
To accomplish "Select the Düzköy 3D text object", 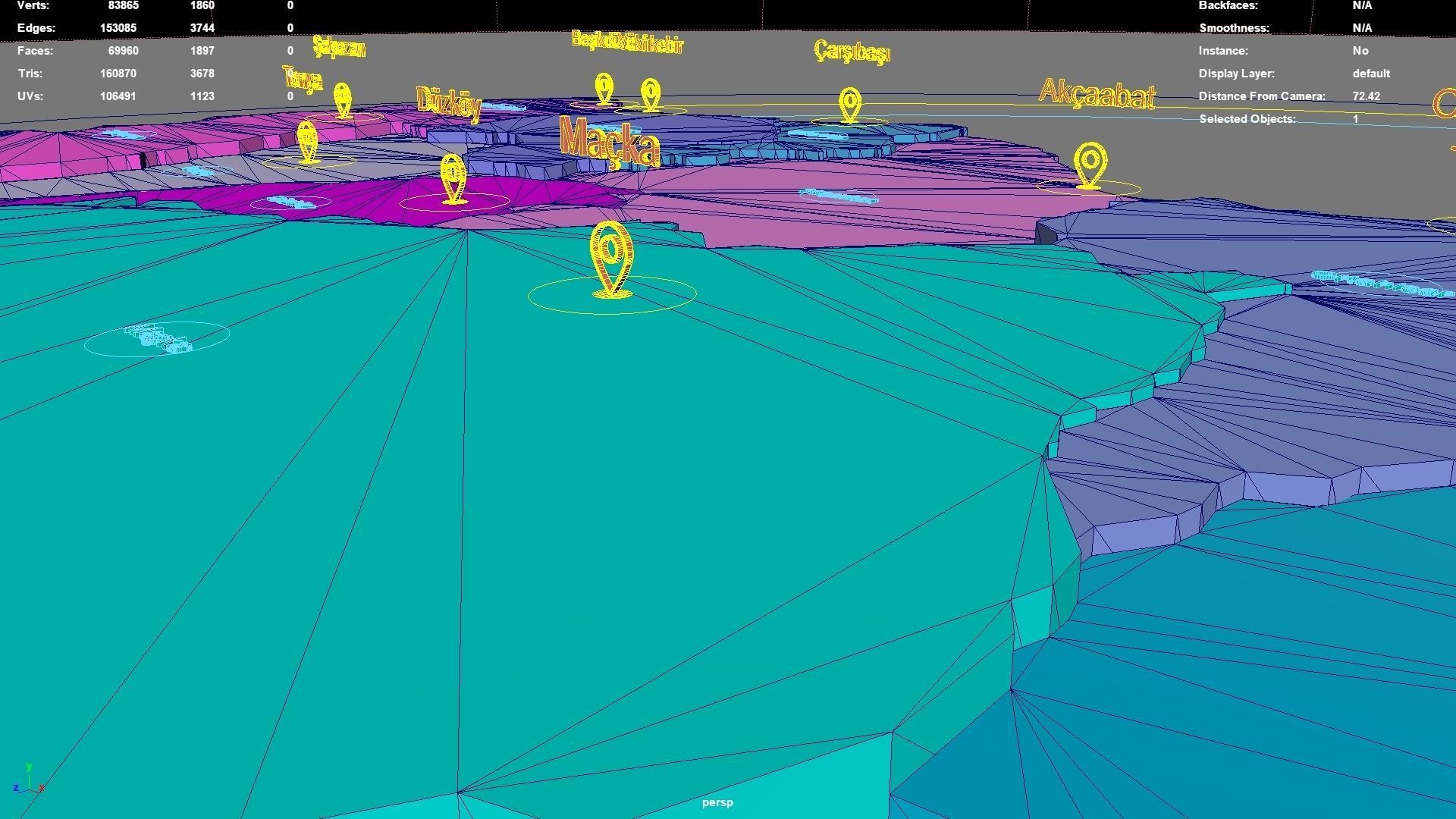I will click(449, 103).
